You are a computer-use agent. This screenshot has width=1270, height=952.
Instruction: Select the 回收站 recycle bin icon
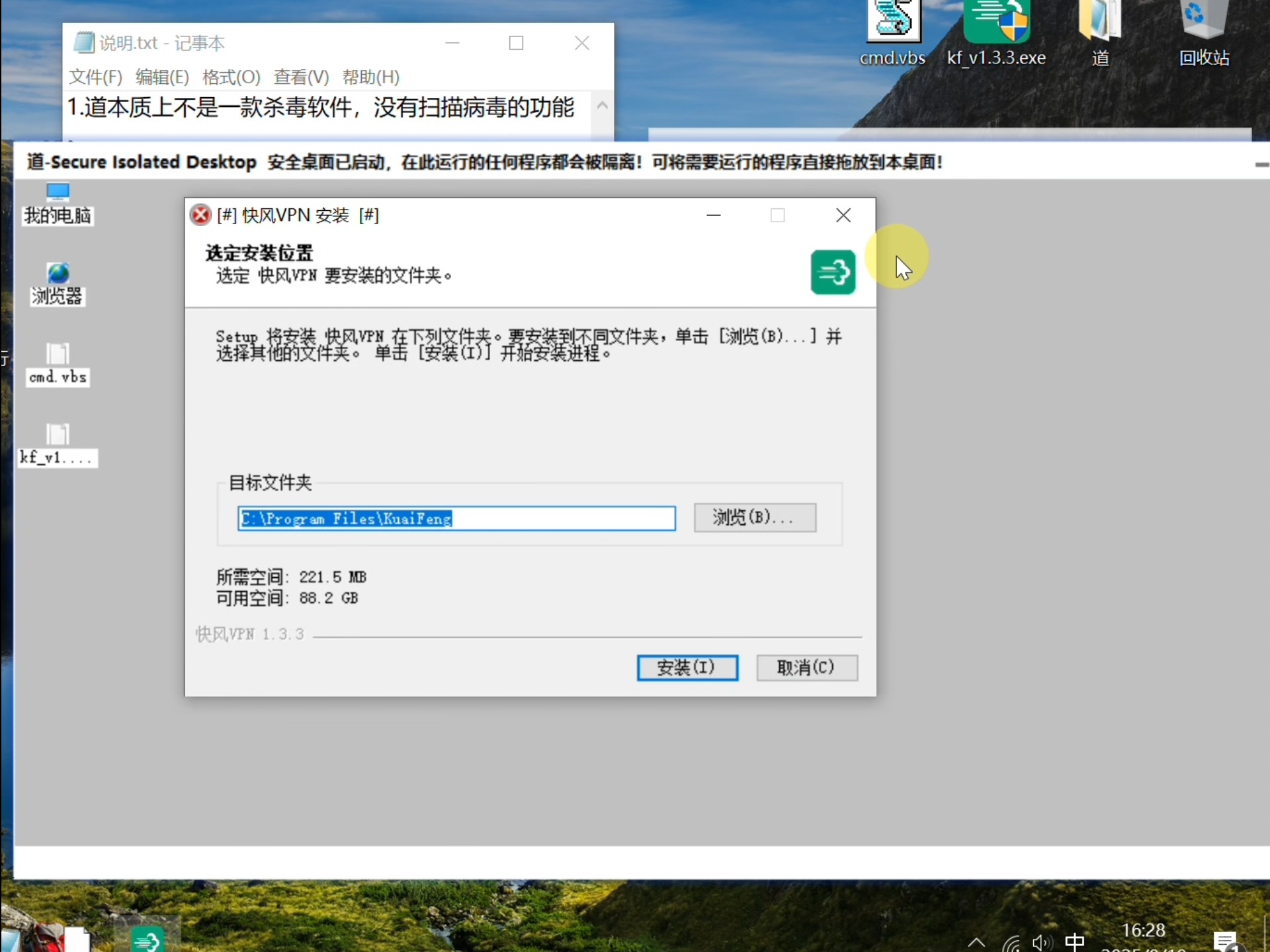(x=1204, y=33)
